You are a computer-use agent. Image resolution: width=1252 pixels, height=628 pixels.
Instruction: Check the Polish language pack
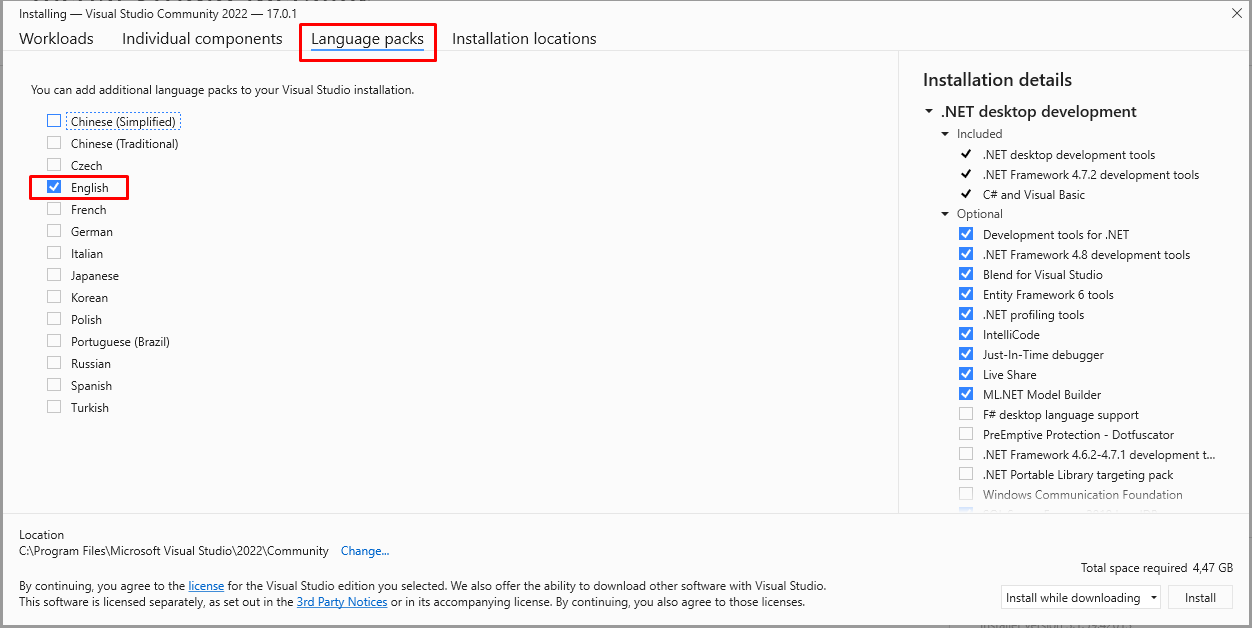point(54,319)
